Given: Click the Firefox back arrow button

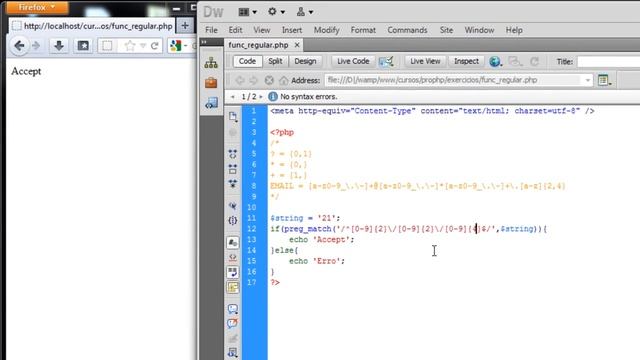Looking at the screenshot, I should (x=19, y=46).
